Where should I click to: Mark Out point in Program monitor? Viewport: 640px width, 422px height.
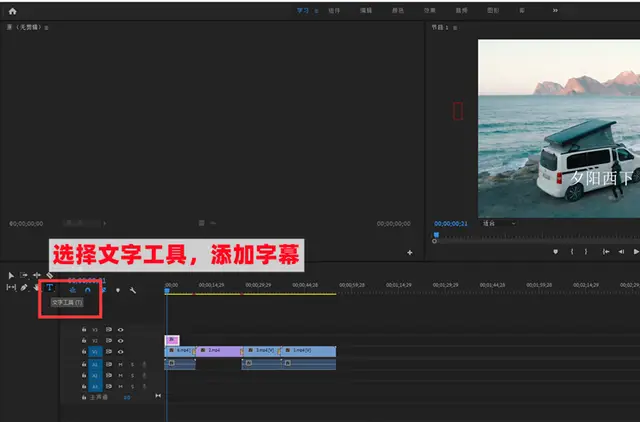coord(586,252)
